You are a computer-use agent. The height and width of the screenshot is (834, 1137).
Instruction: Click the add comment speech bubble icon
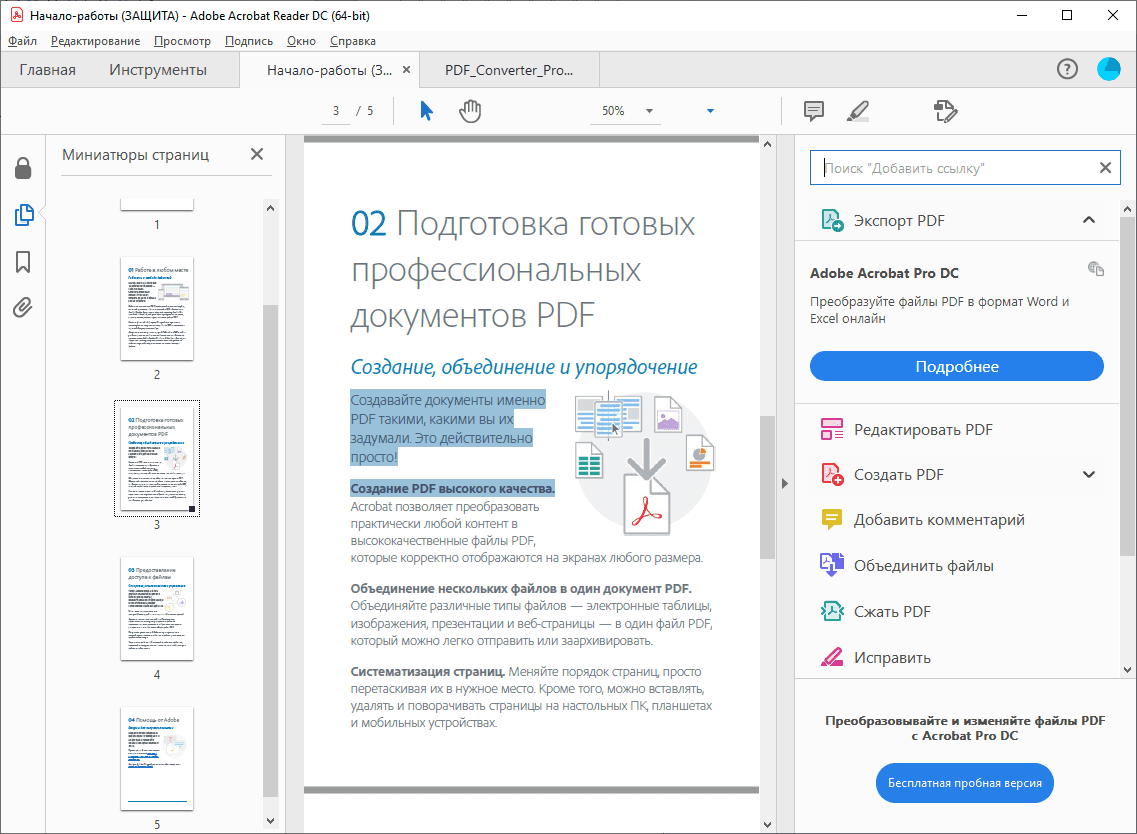tap(814, 111)
